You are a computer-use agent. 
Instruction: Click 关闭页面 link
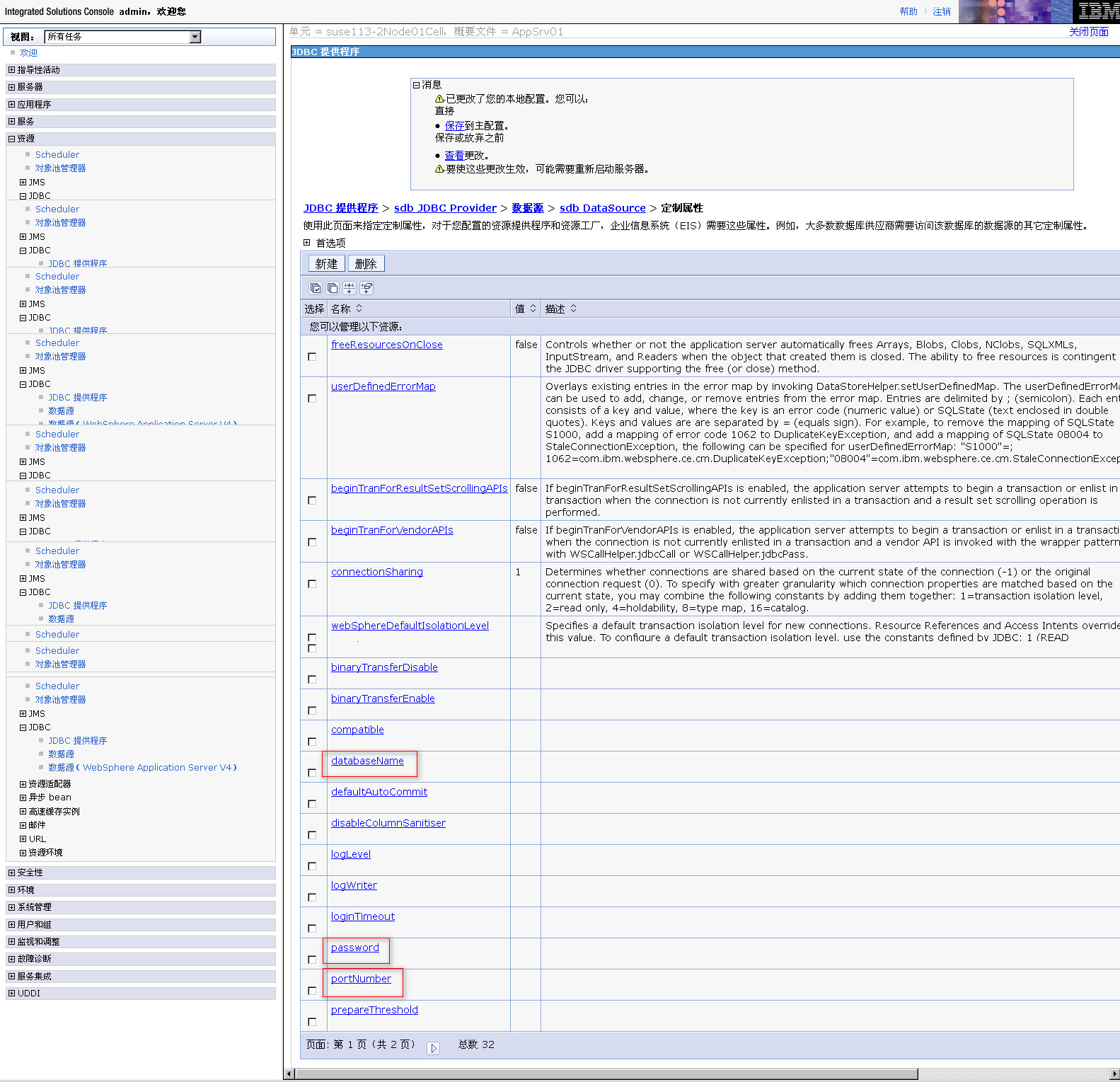pyautogui.click(x=1088, y=32)
